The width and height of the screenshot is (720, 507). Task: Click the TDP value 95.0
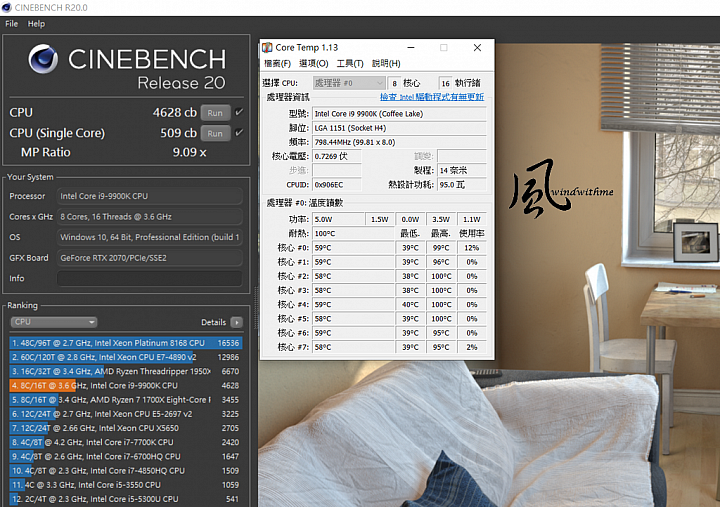tap(461, 185)
